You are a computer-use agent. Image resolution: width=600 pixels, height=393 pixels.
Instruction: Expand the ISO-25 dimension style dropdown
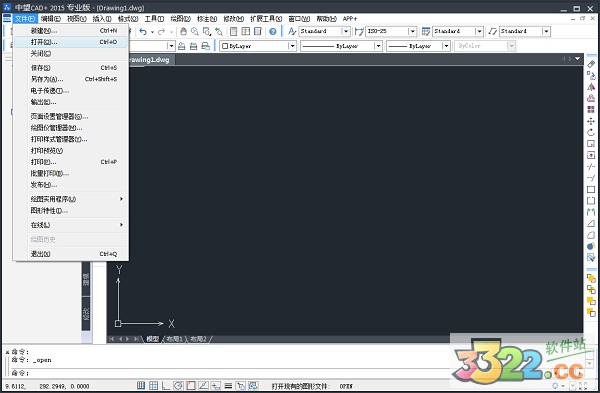coord(412,31)
